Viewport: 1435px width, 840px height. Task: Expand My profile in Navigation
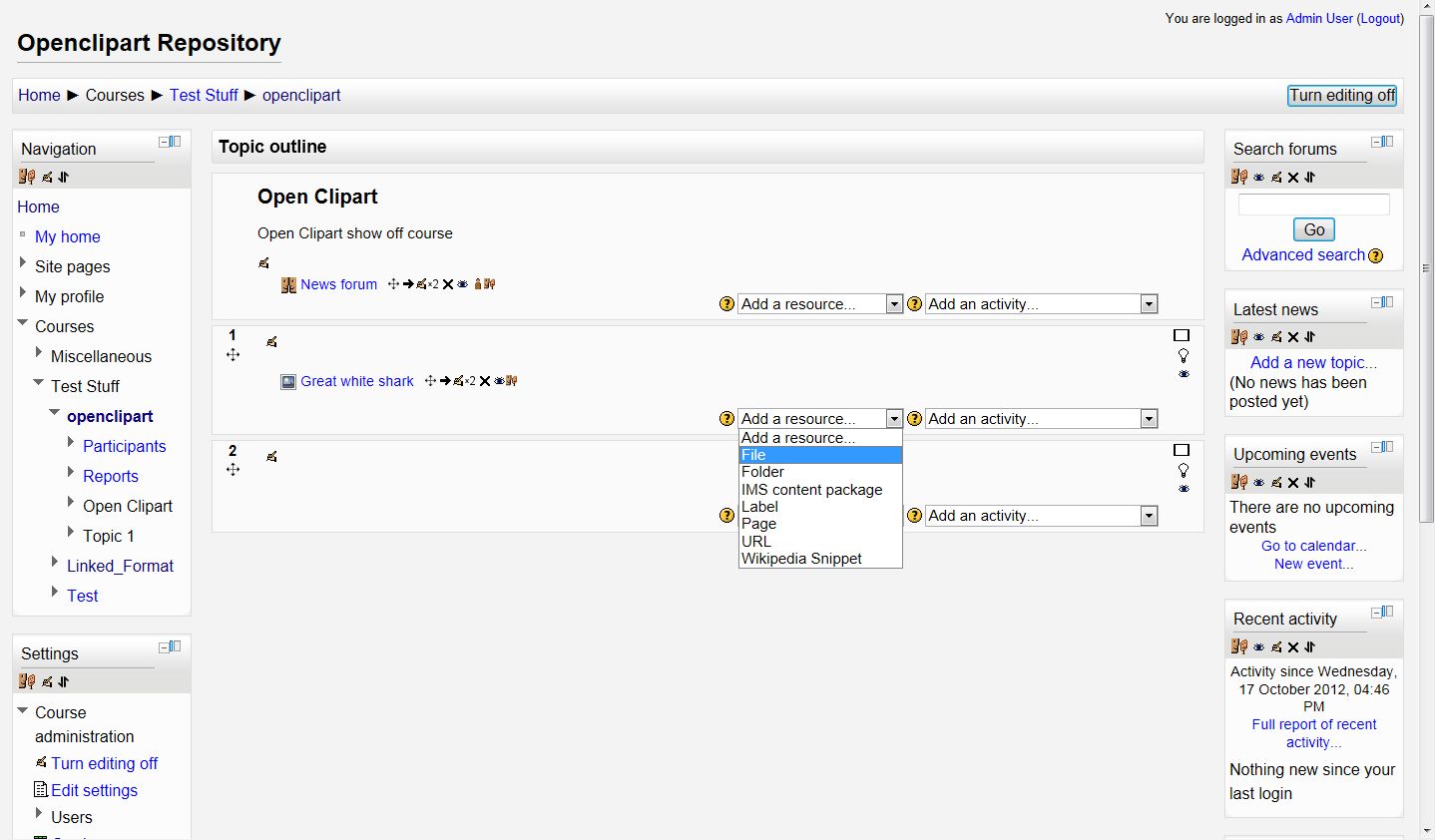(x=23, y=293)
